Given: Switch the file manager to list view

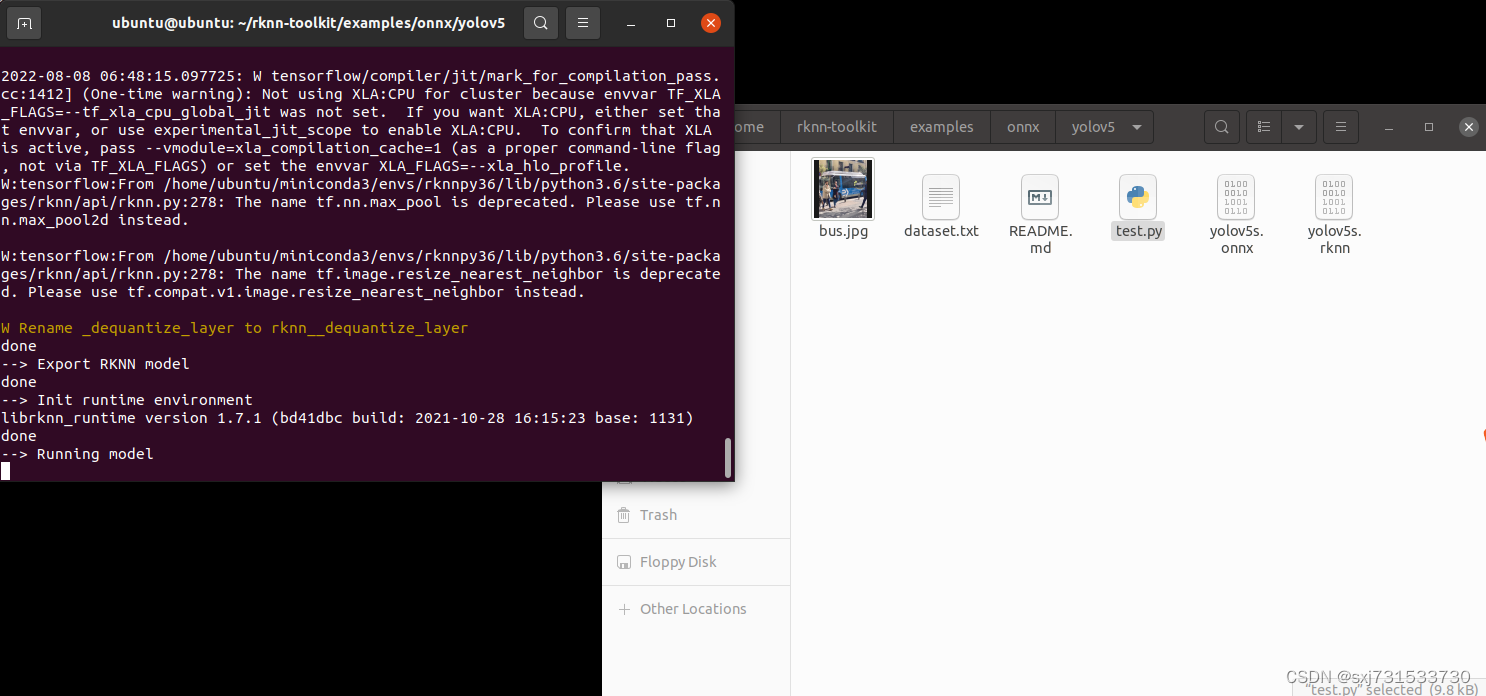Looking at the screenshot, I should [1262, 127].
